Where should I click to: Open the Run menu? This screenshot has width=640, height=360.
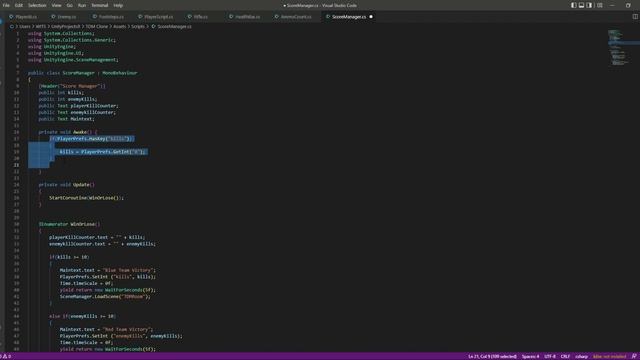coord(82,5)
